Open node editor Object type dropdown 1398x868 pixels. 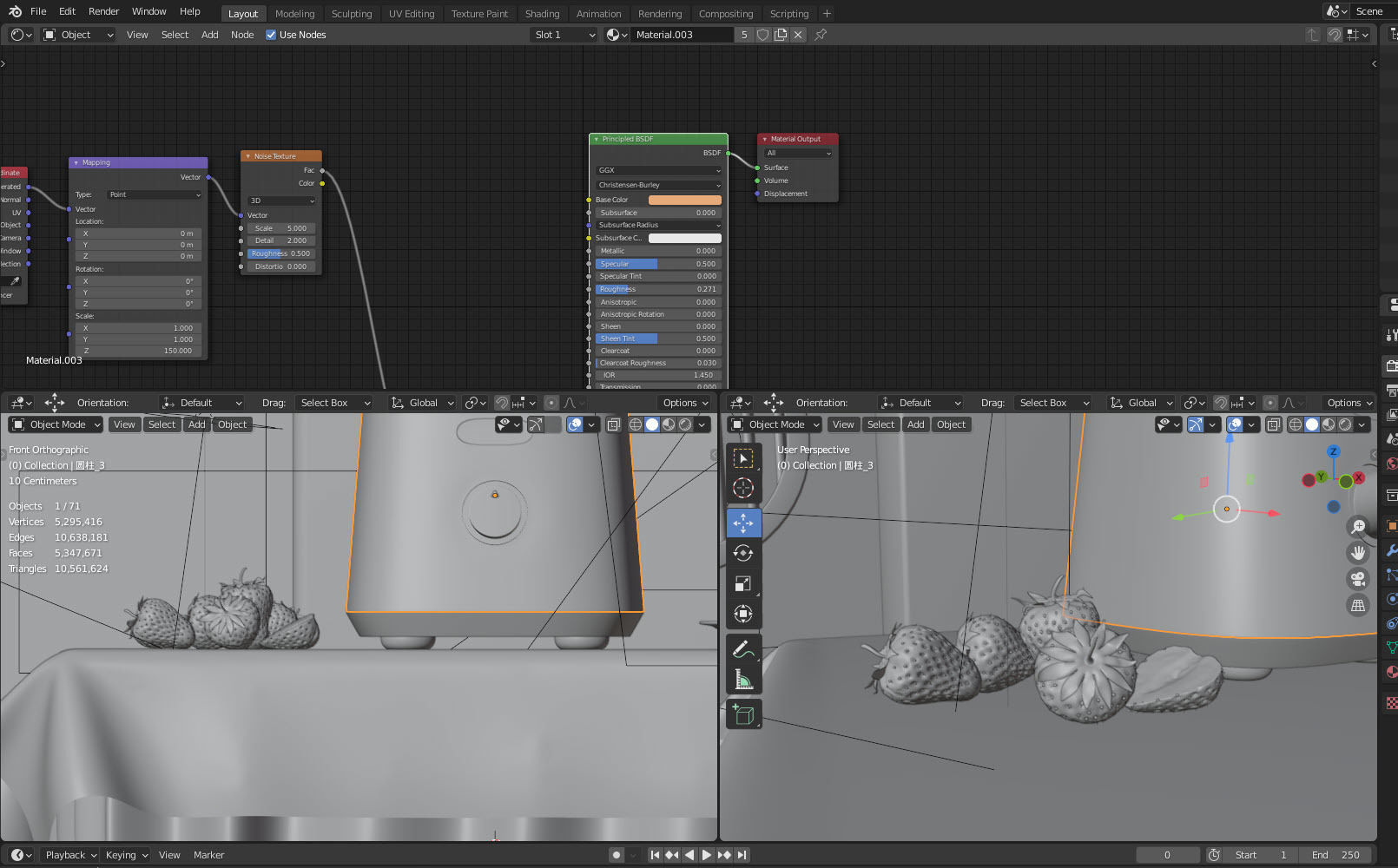click(78, 35)
